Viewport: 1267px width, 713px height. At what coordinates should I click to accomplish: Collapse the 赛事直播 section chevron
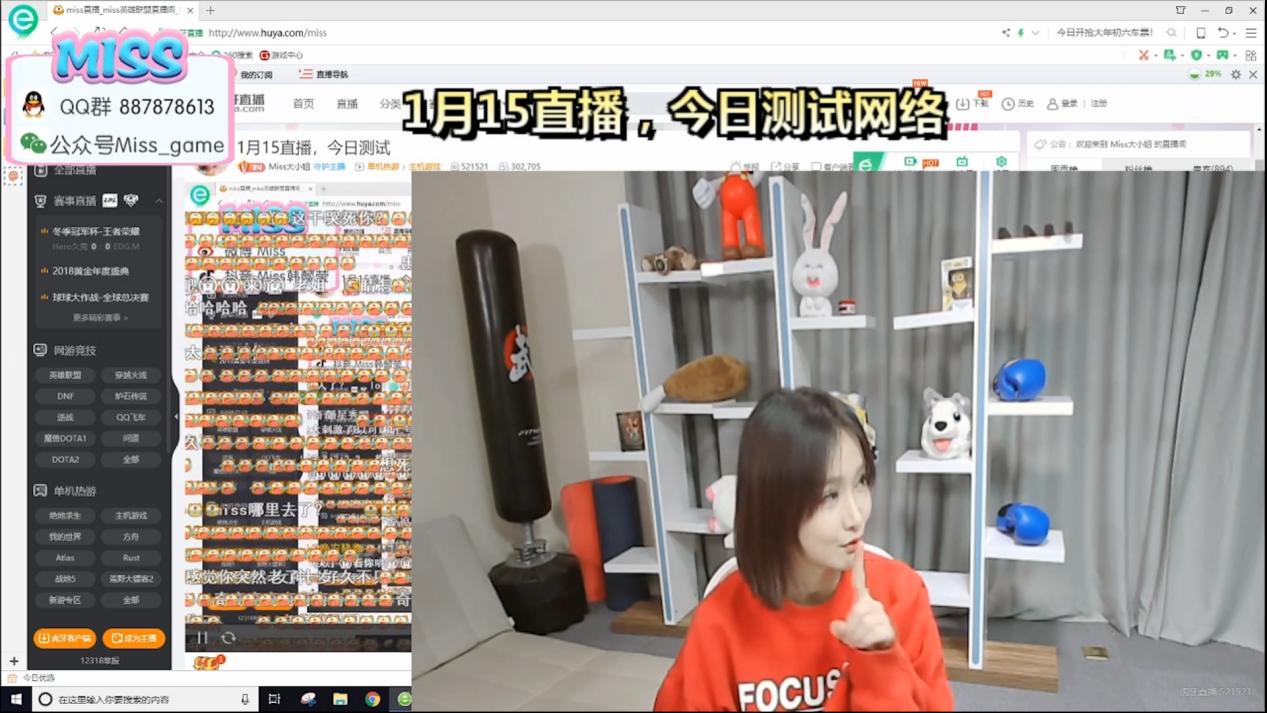tap(158, 201)
